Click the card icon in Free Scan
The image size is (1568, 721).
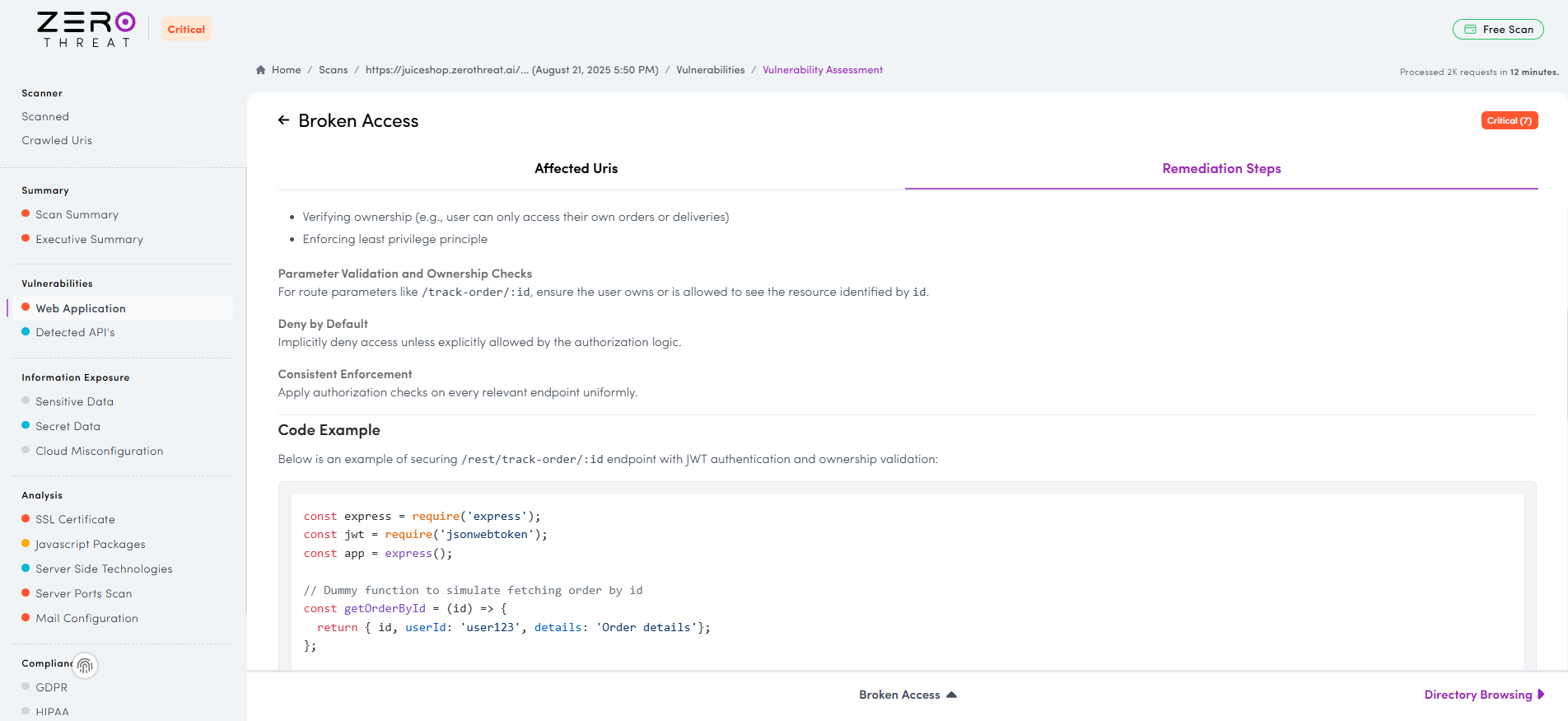click(1470, 30)
